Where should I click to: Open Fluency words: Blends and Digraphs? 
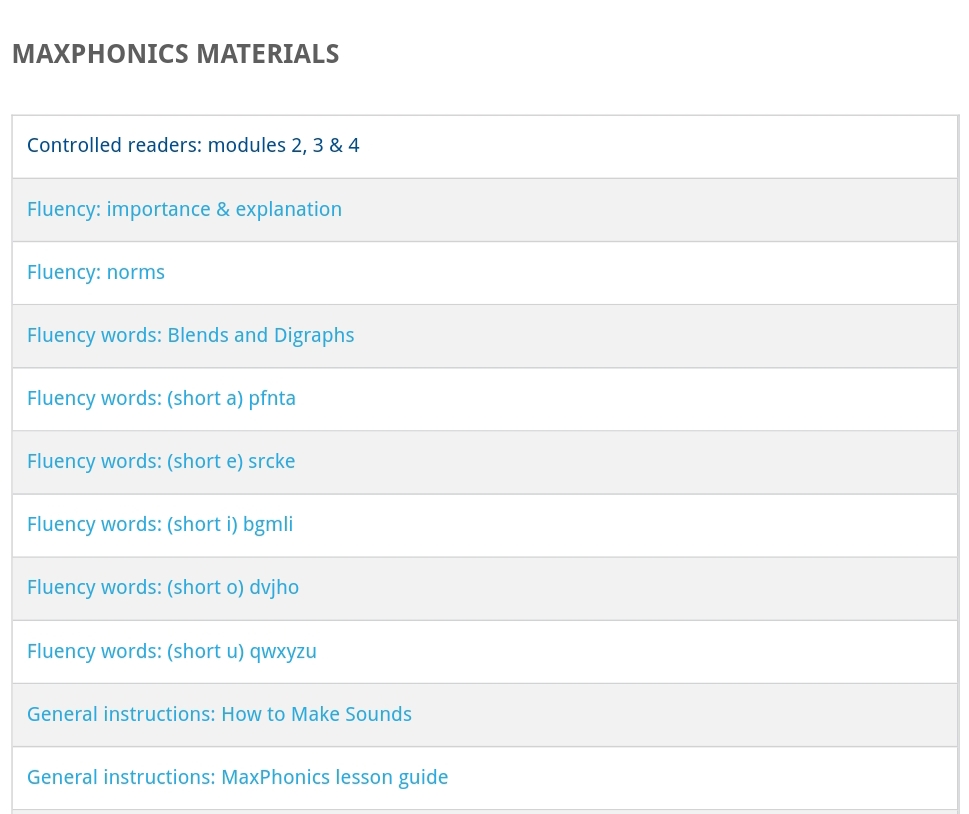(x=190, y=335)
